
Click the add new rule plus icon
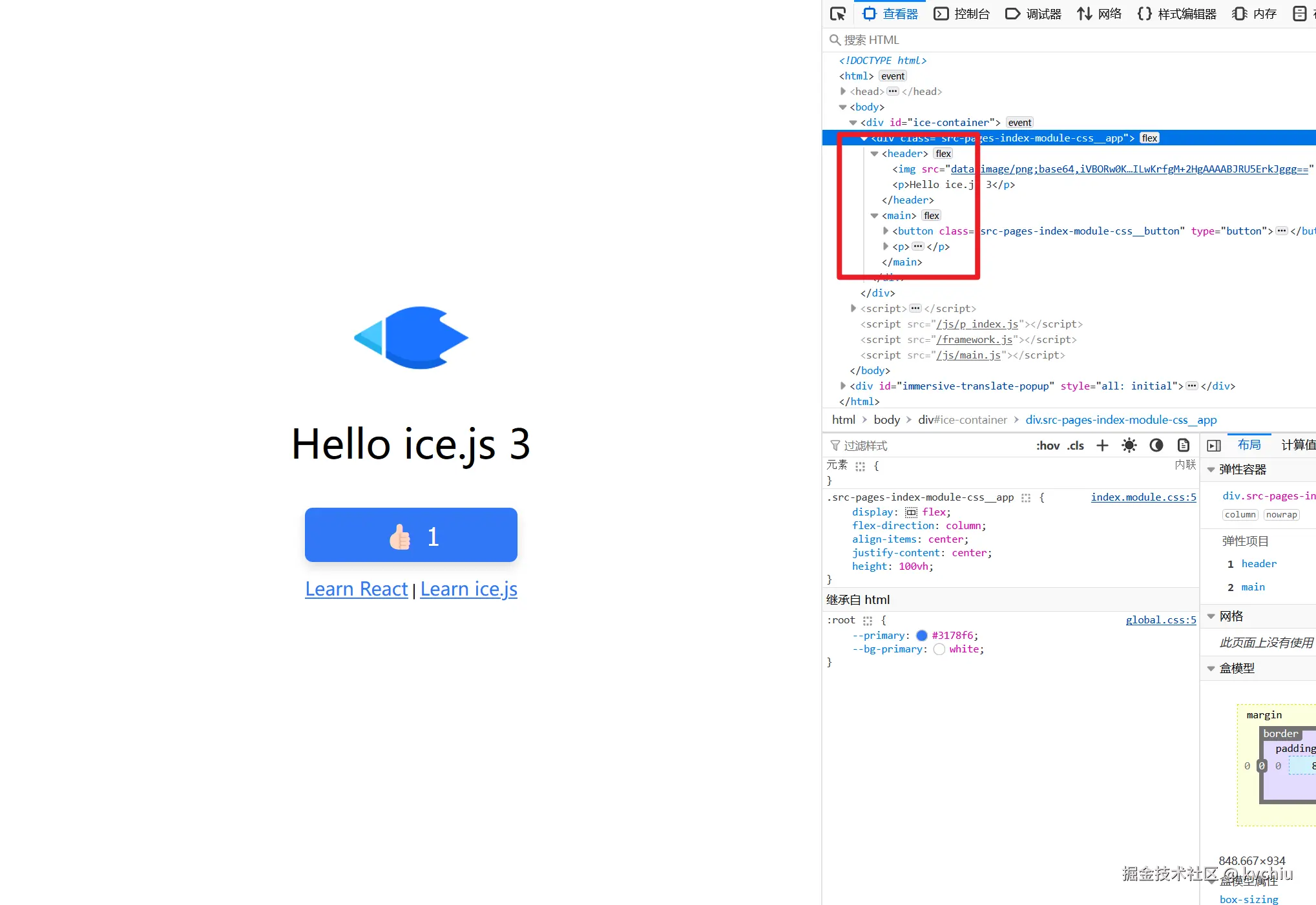point(1102,445)
